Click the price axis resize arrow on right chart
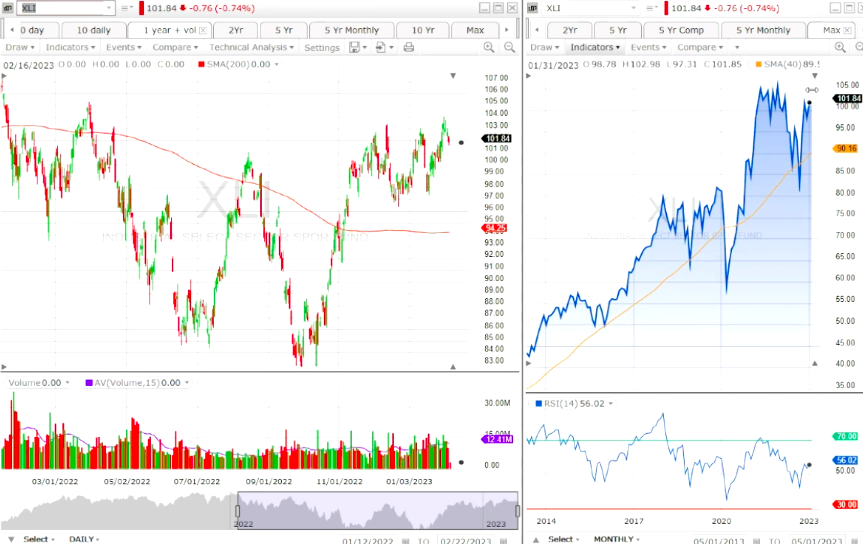The image size is (863, 544). [812, 90]
